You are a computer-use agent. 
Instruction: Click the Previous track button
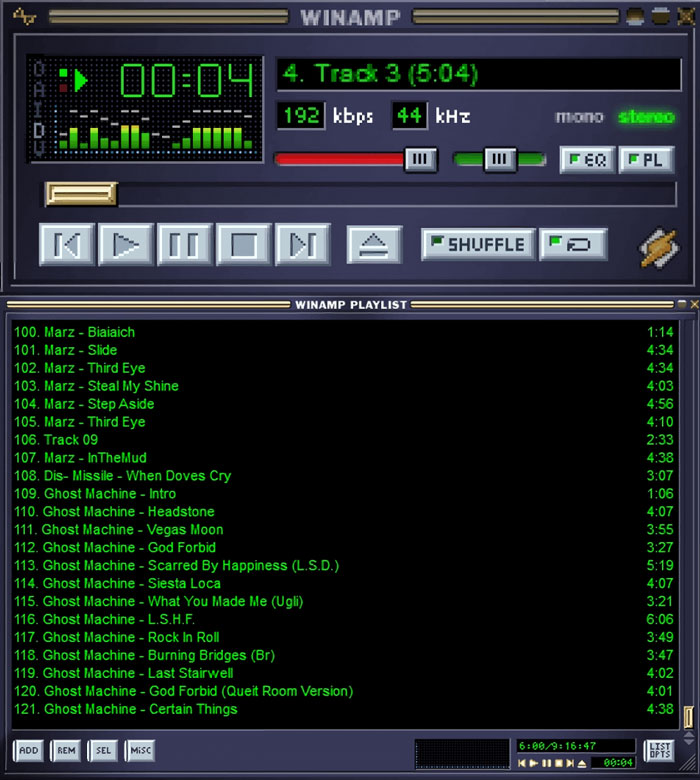(x=67, y=244)
